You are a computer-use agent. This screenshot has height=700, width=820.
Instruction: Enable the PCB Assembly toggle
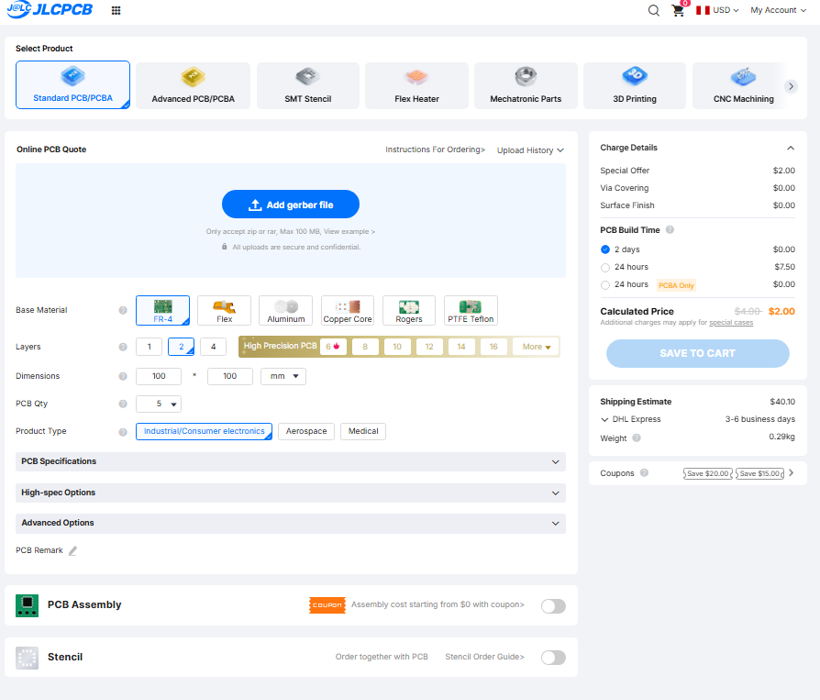pyautogui.click(x=553, y=606)
